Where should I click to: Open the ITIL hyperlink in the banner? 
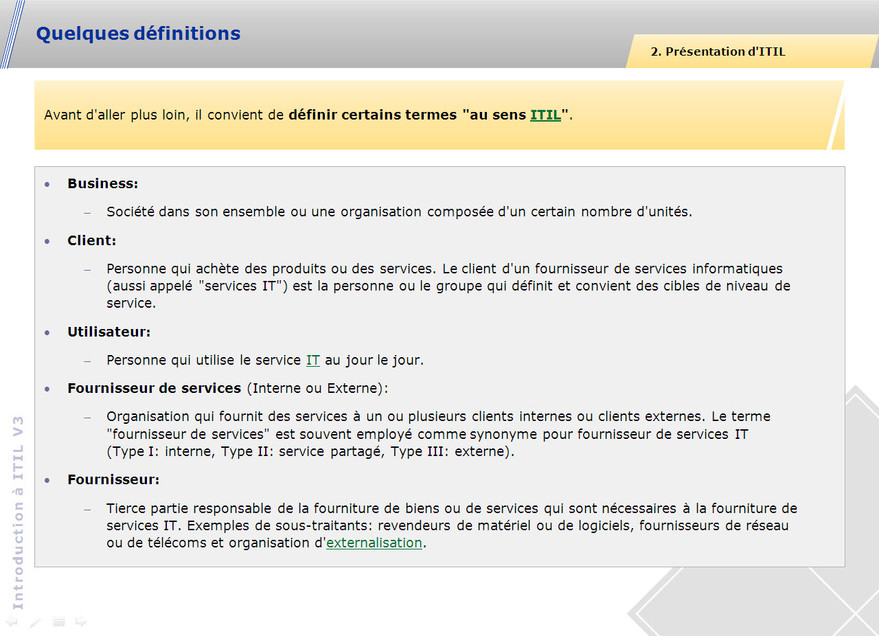545,115
